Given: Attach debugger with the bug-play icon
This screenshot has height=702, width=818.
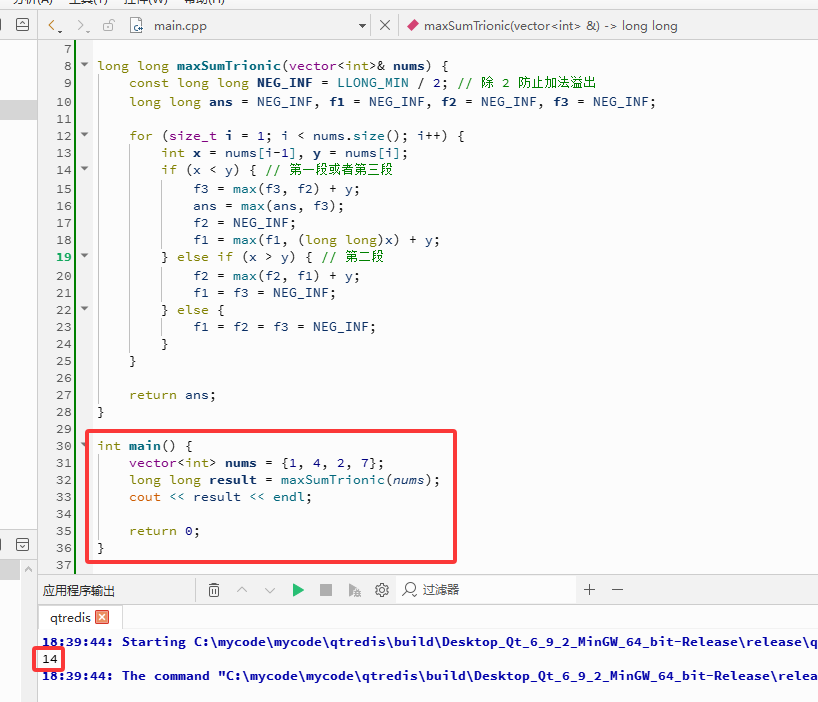Looking at the screenshot, I should (354, 590).
